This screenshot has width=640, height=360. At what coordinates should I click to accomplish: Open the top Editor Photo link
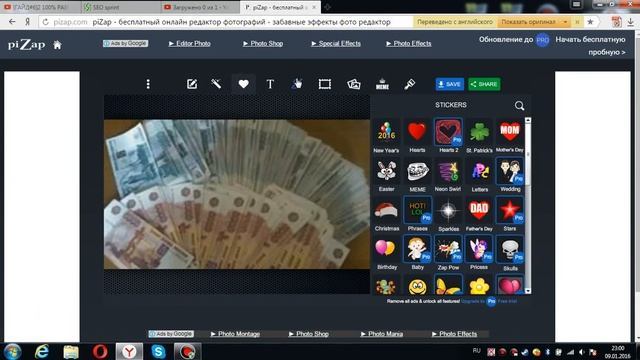tap(190, 43)
